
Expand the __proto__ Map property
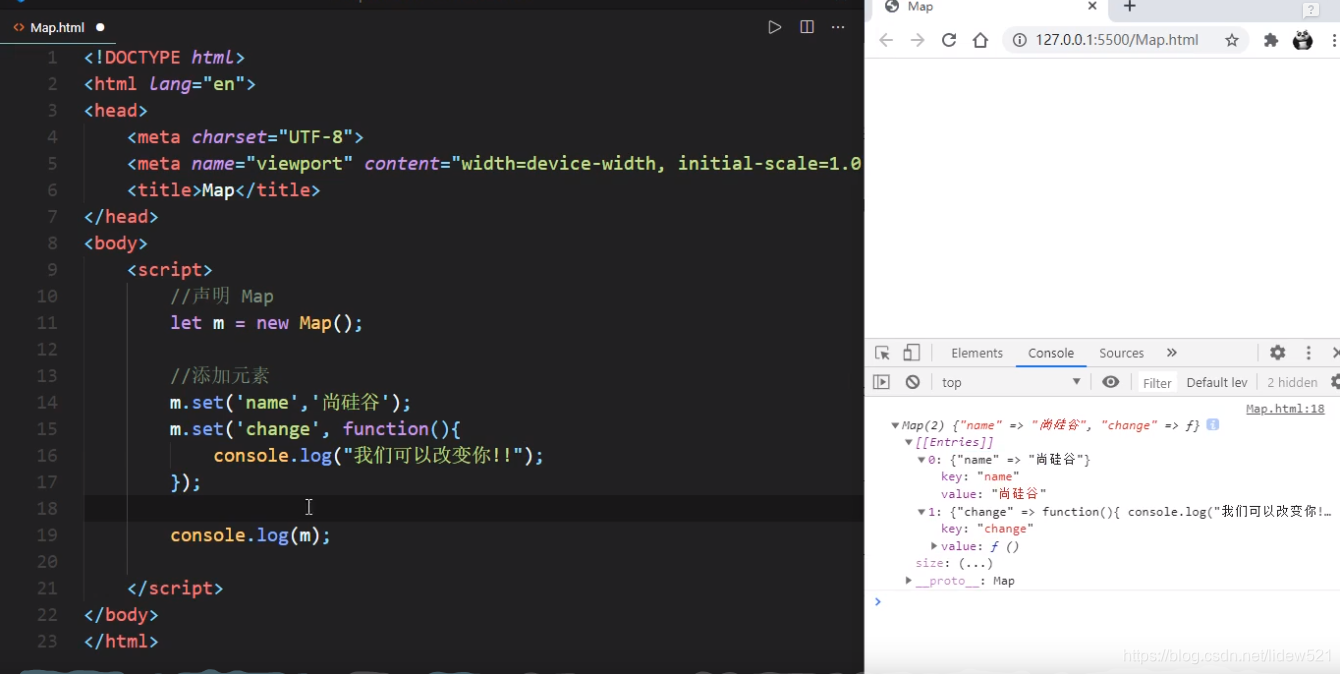pyautogui.click(x=908, y=580)
